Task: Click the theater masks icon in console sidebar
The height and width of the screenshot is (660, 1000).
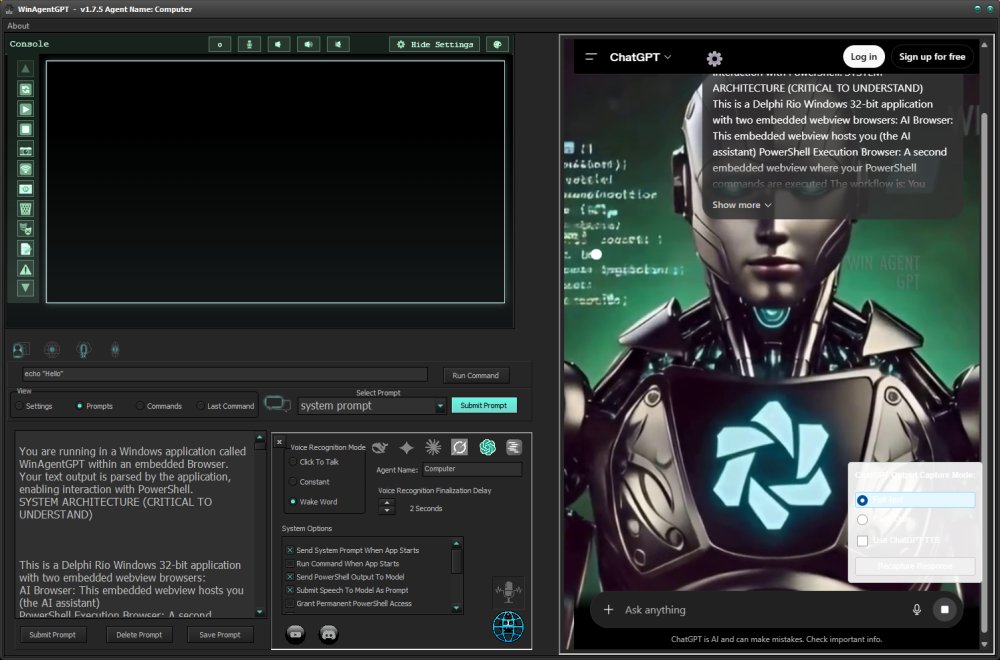Action: click(26, 229)
